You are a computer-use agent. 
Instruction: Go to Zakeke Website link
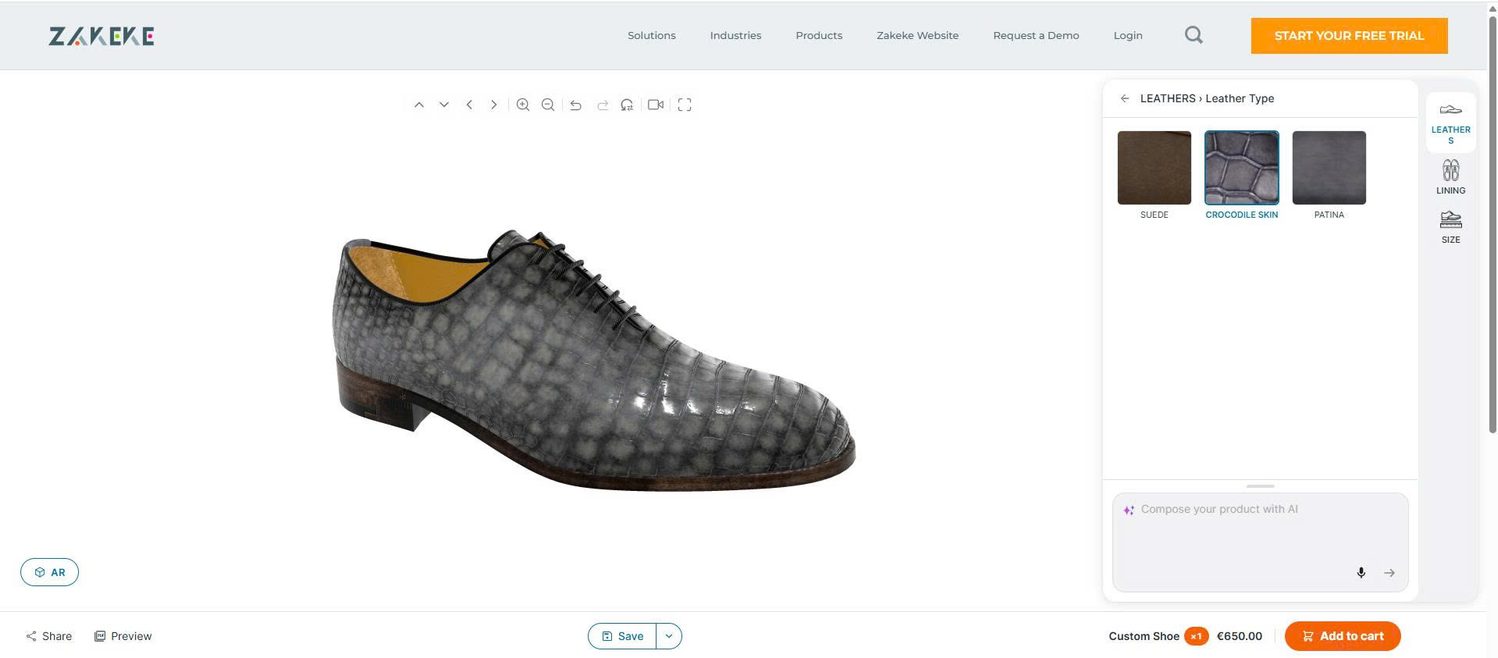pyautogui.click(x=918, y=36)
